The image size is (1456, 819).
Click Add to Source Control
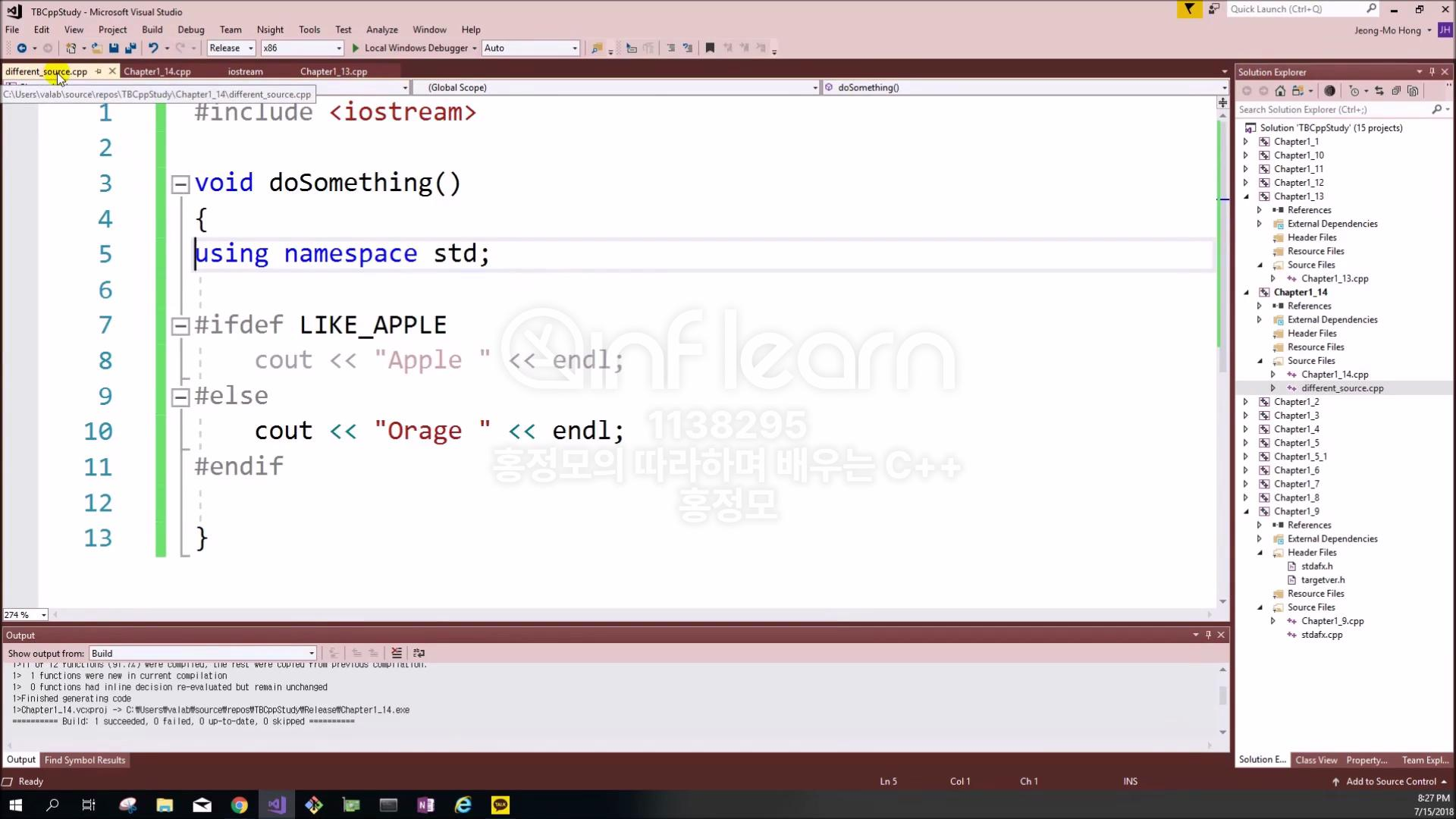(x=1391, y=781)
